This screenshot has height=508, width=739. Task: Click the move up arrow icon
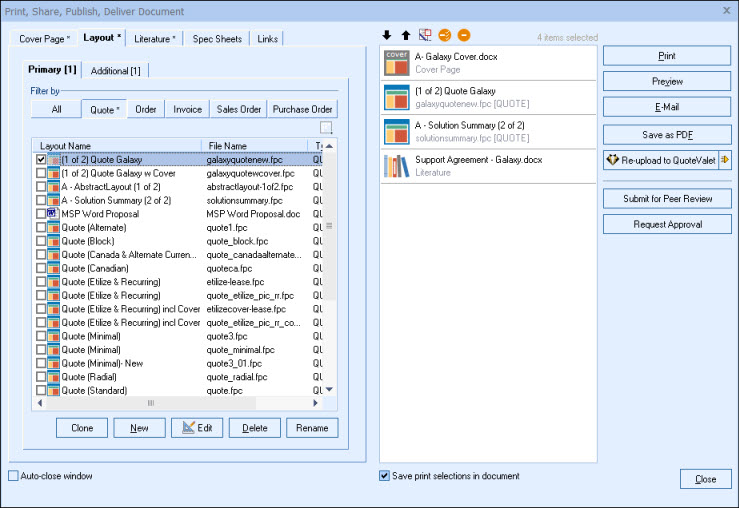[405, 36]
